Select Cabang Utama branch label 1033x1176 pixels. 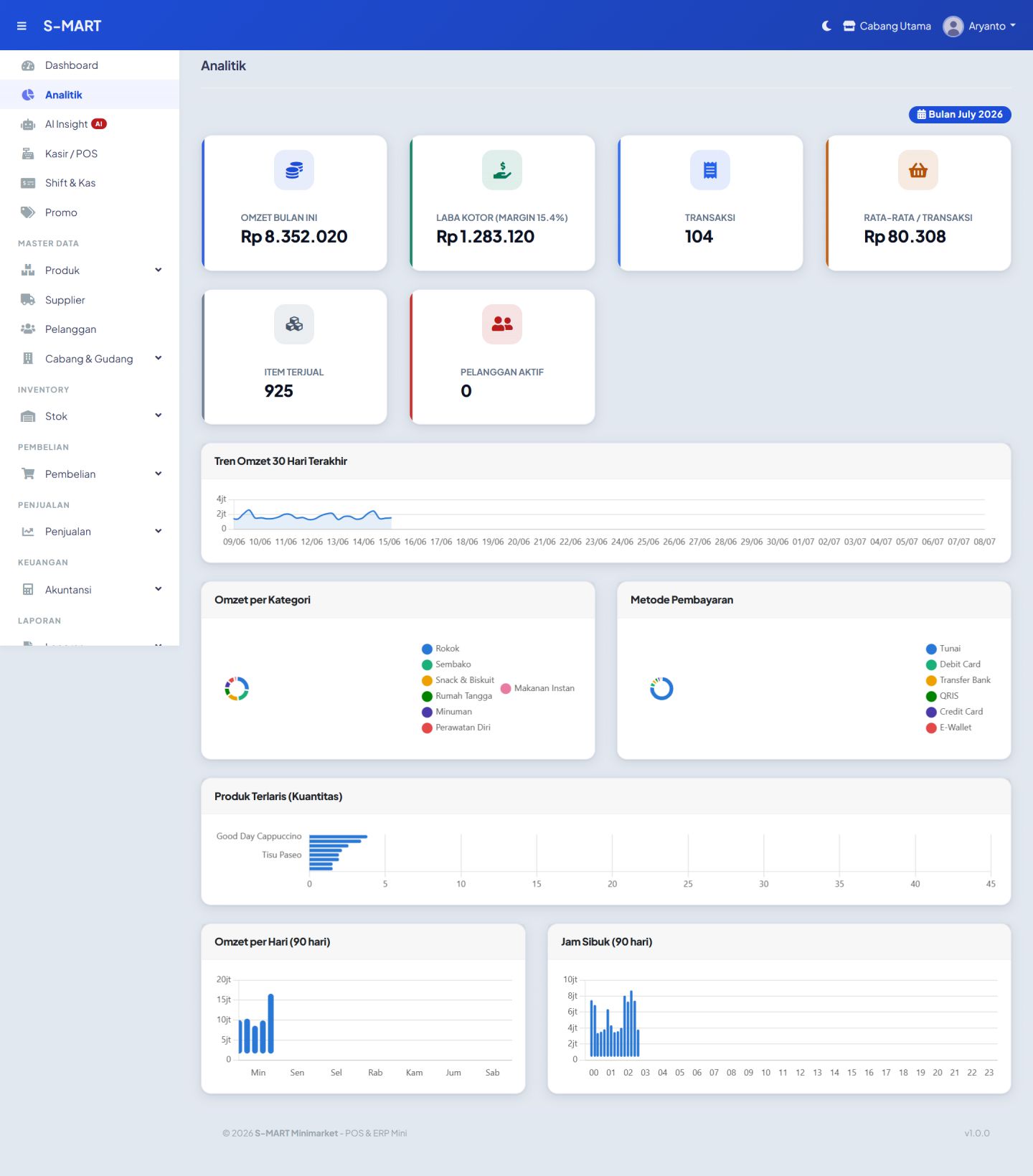coord(895,26)
